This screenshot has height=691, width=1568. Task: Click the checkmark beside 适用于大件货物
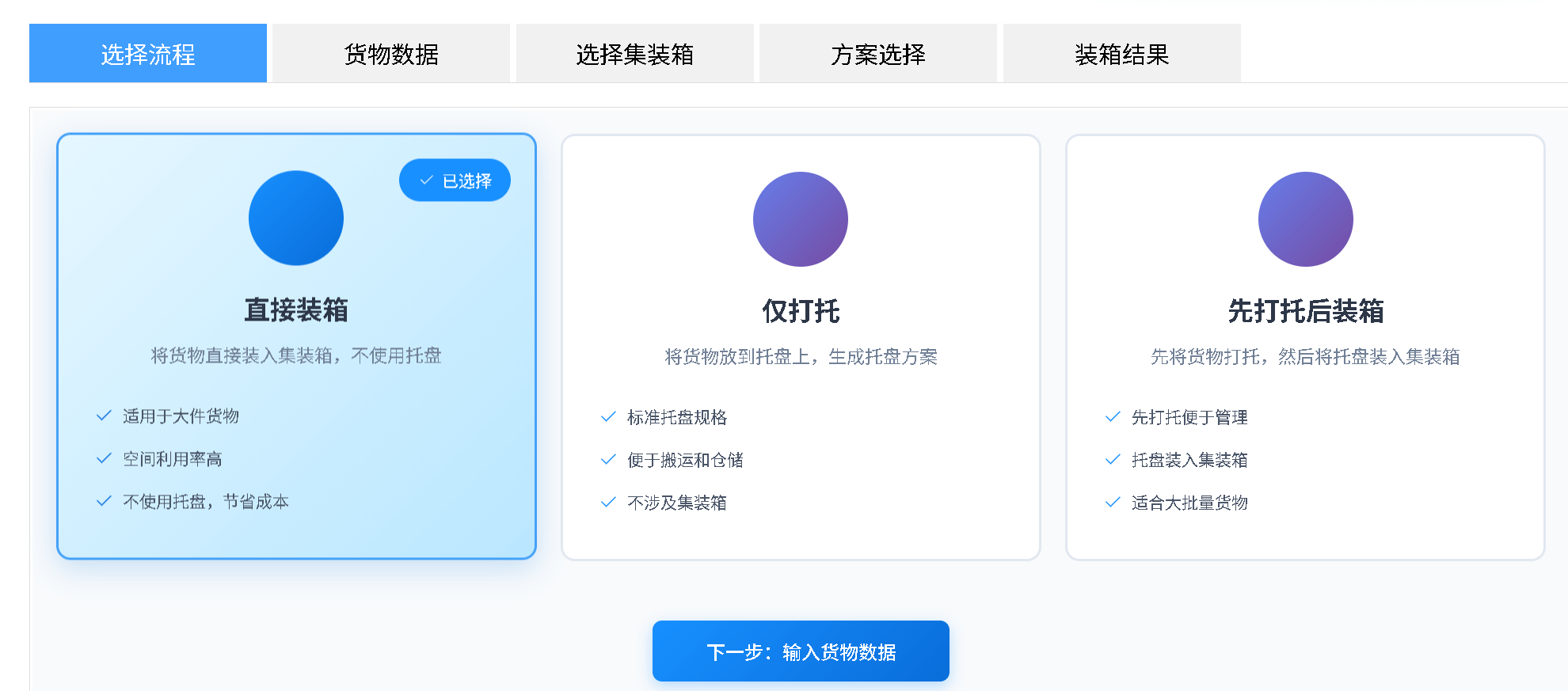pyautogui.click(x=104, y=416)
